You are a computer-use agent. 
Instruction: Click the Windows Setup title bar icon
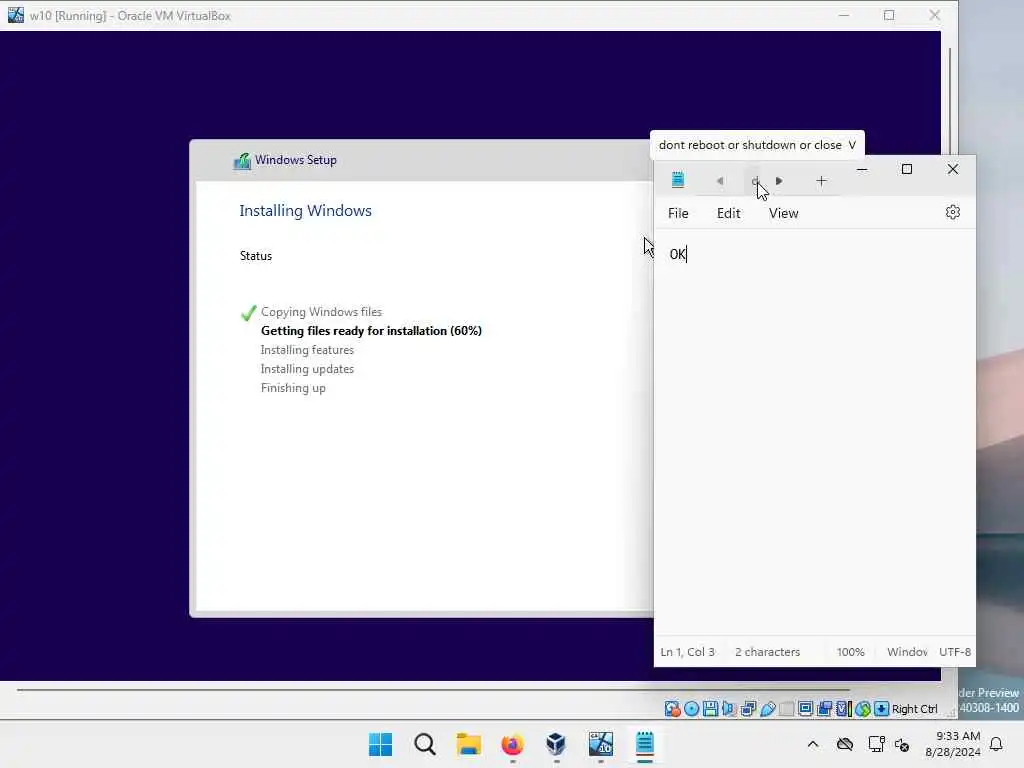click(242, 160)
